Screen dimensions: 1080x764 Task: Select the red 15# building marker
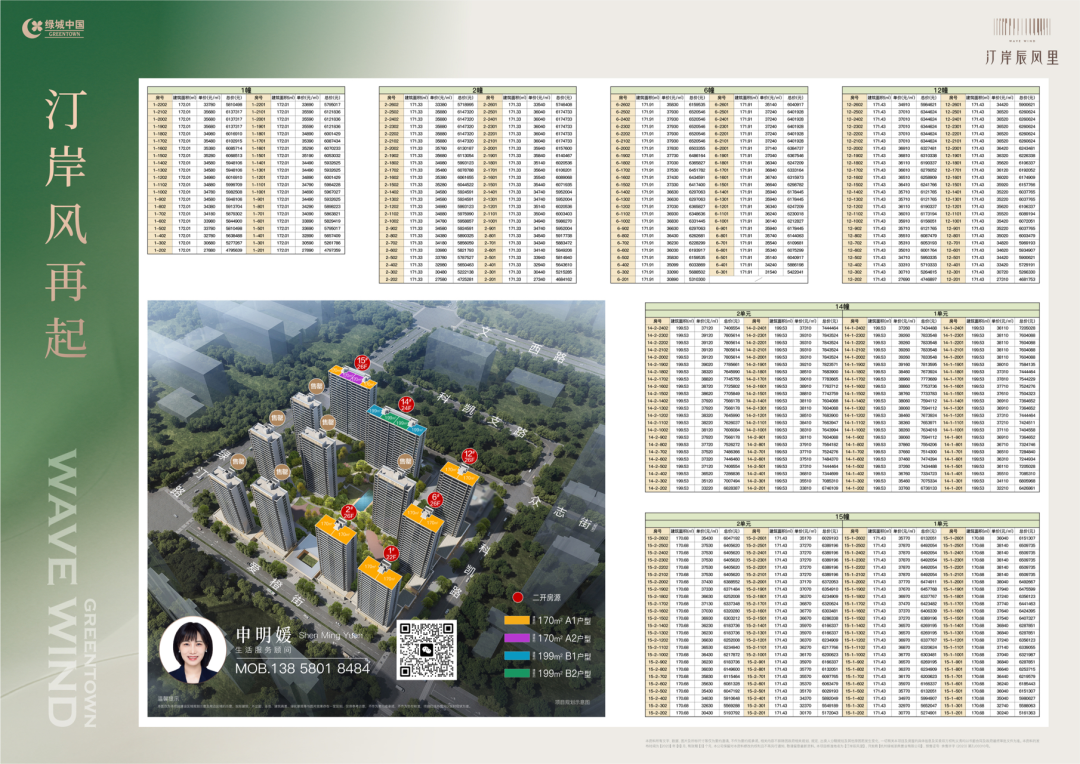tap(362, 363)
